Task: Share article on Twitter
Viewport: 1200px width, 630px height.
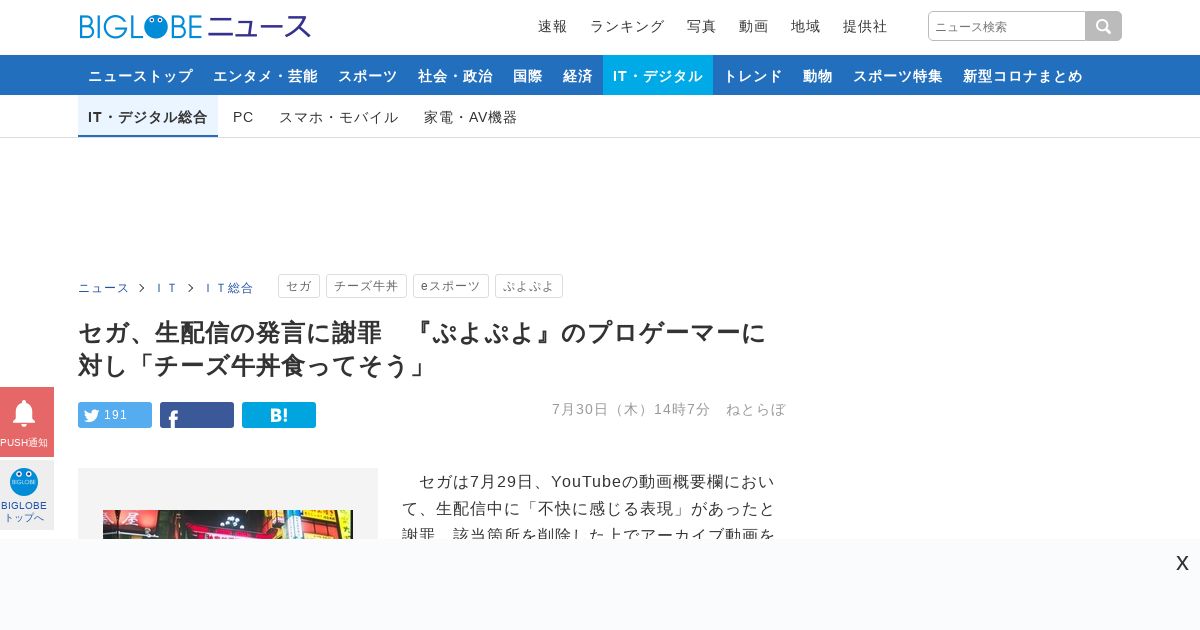Action: pos(115,415)
